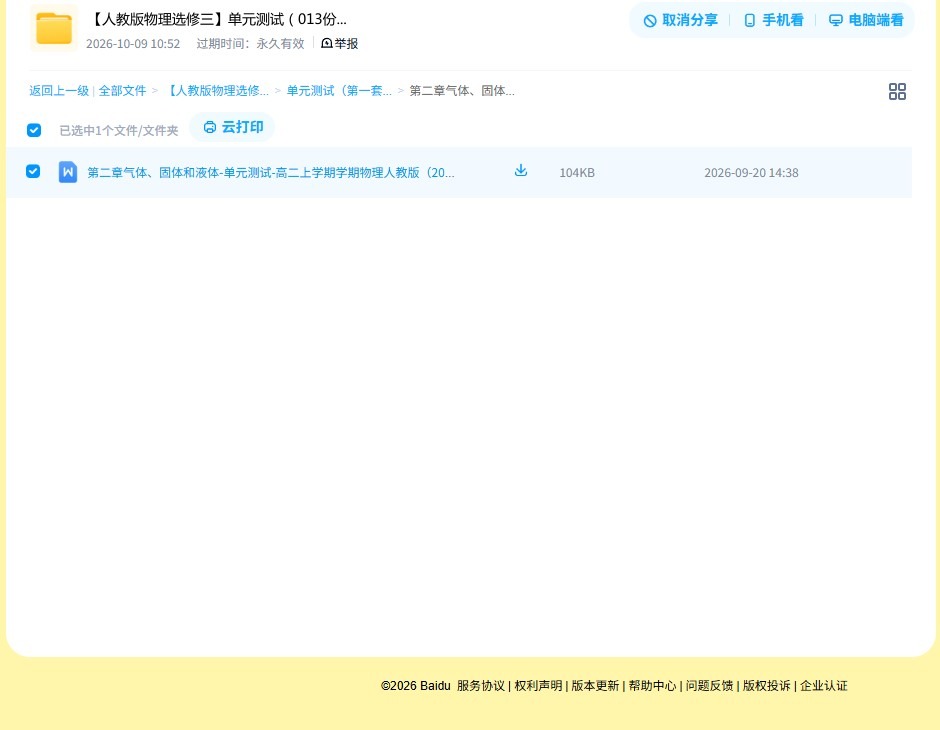Click the 举报 report link
The image size is (940, 730).
(340, 43)
